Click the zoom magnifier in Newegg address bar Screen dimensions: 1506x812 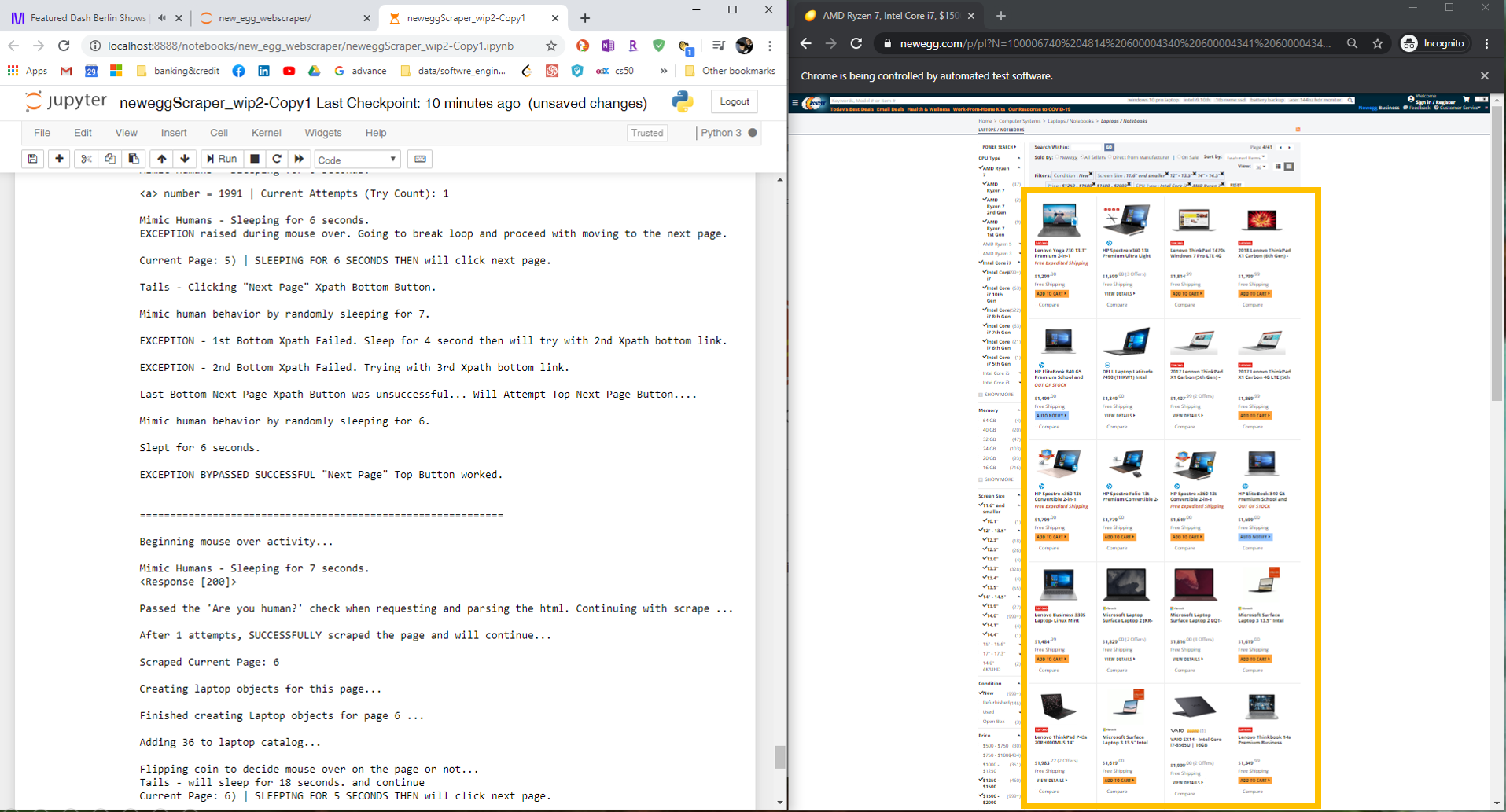click(x=1352, y=44)
